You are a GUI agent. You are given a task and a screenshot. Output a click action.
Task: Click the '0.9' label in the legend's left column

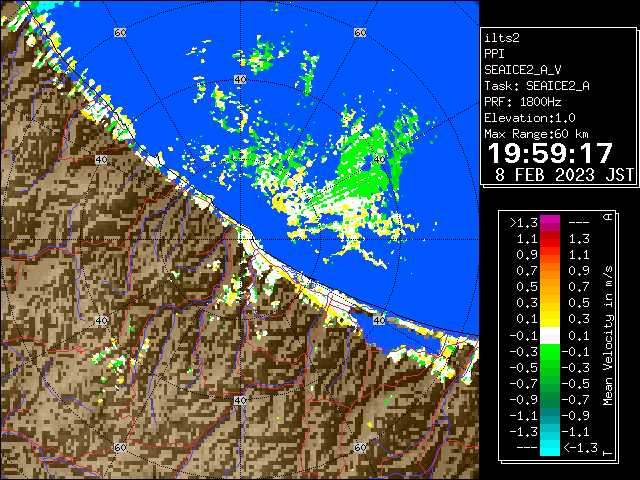click(x=527, y=255)
